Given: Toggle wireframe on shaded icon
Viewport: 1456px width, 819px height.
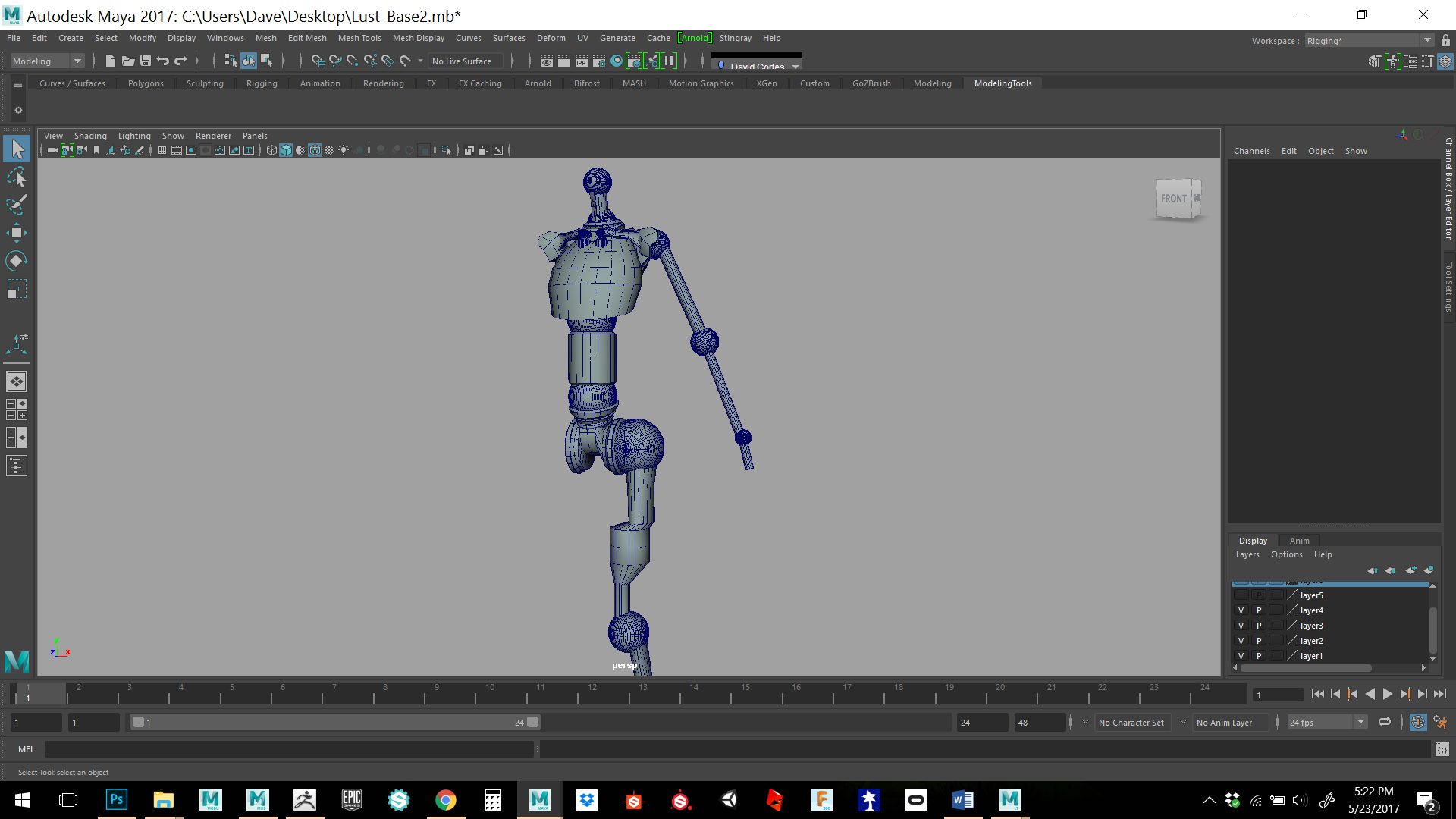Looking at the screenshot, I should pos(315,150).
